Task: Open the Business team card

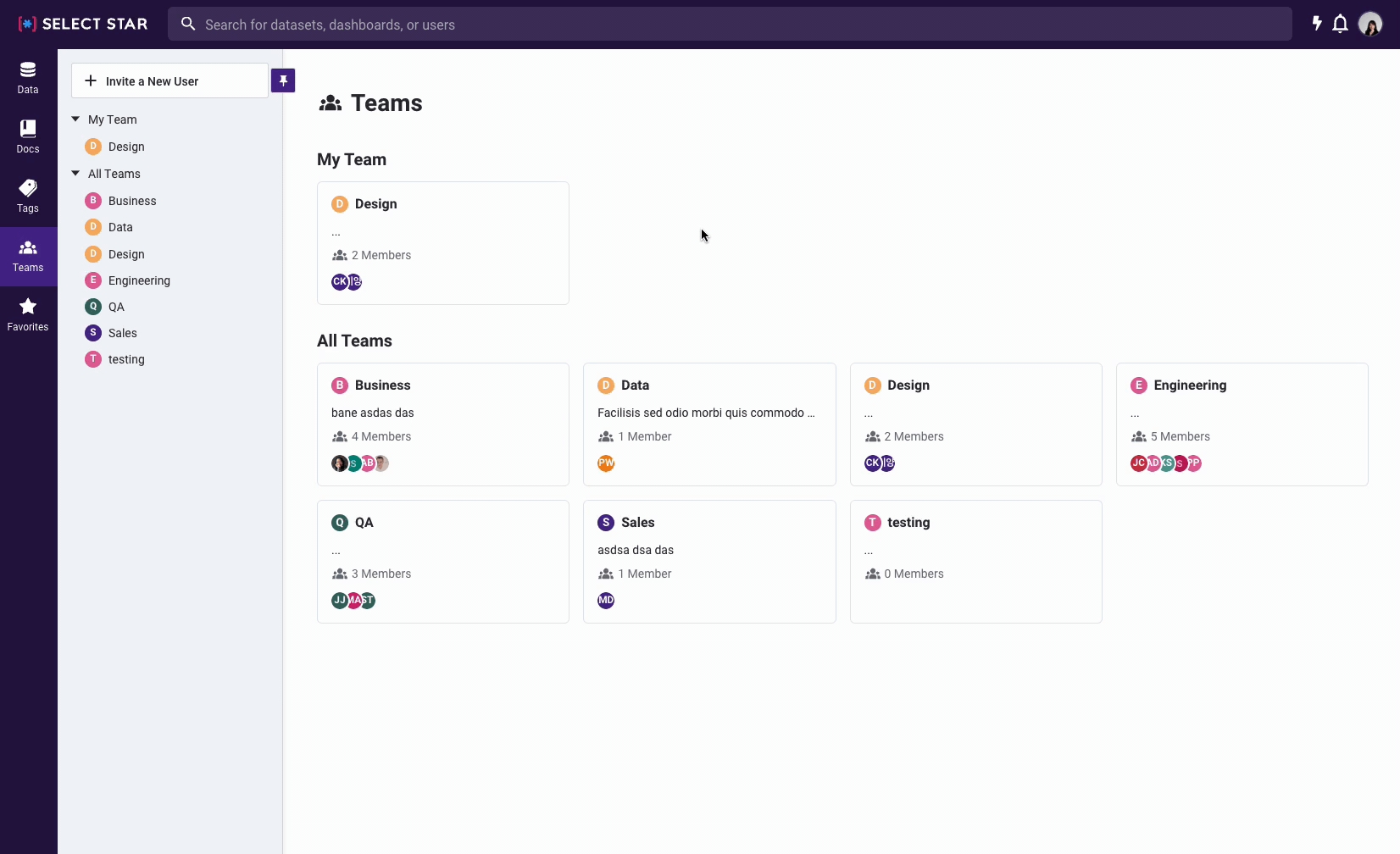Action: (442, 424)
